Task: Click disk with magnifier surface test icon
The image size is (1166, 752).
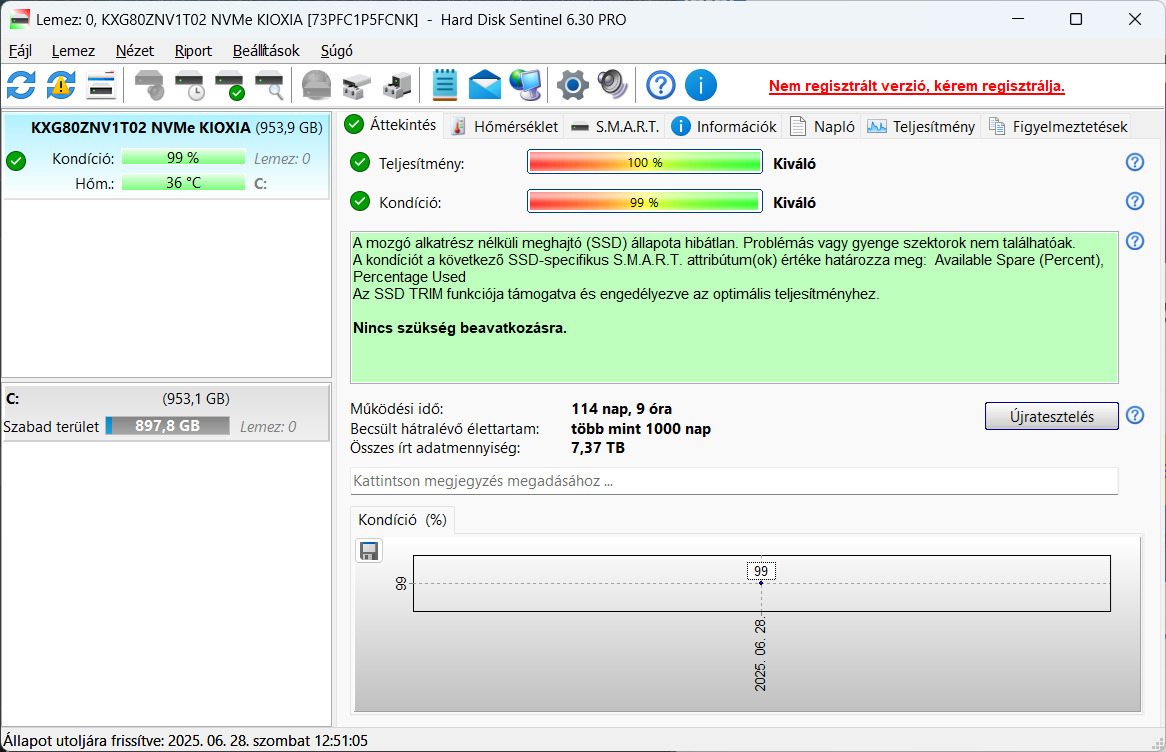Action: [269, 86]
